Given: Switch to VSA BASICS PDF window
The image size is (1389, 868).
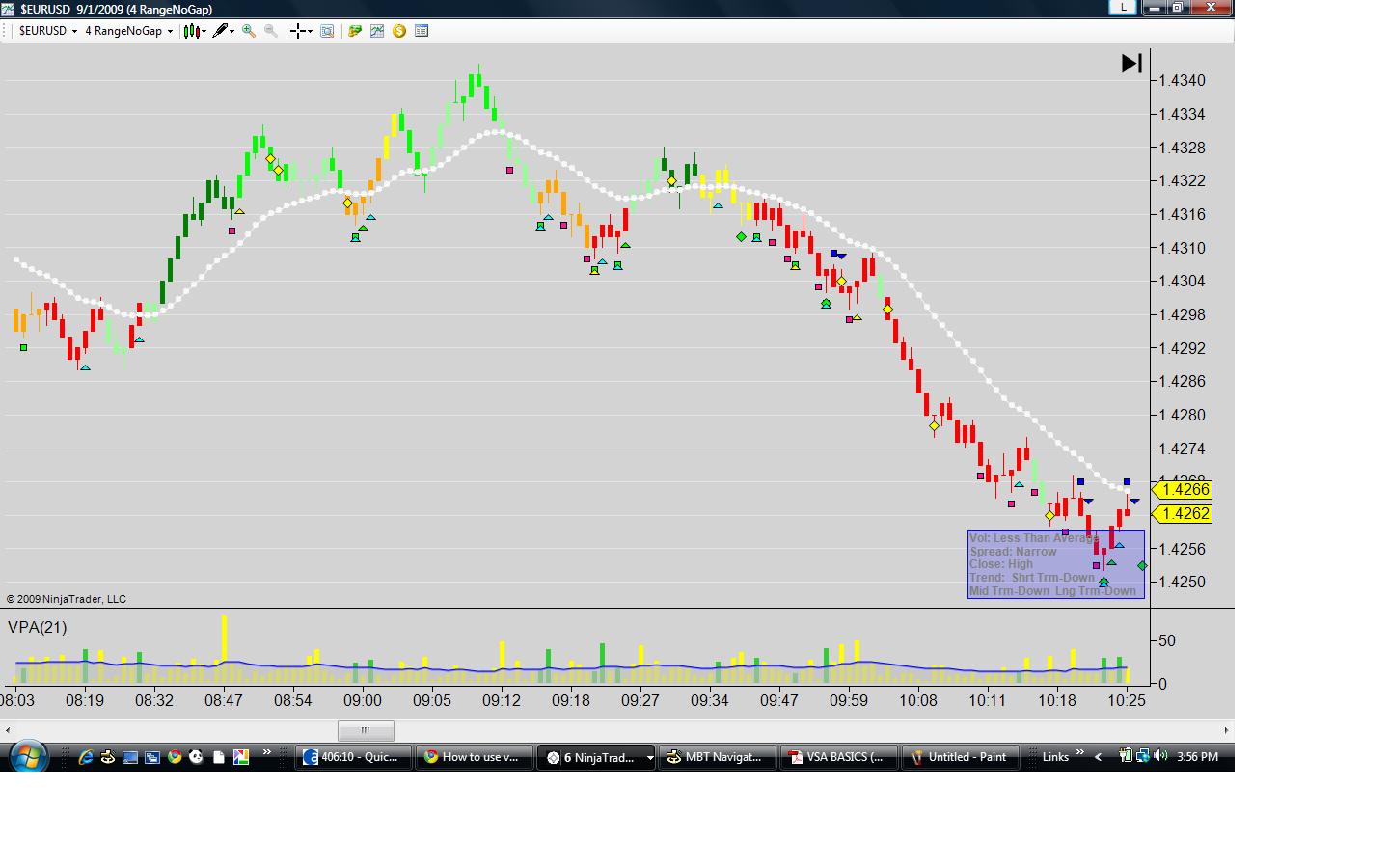Looking at the screenshot, I should pos(839,757).
